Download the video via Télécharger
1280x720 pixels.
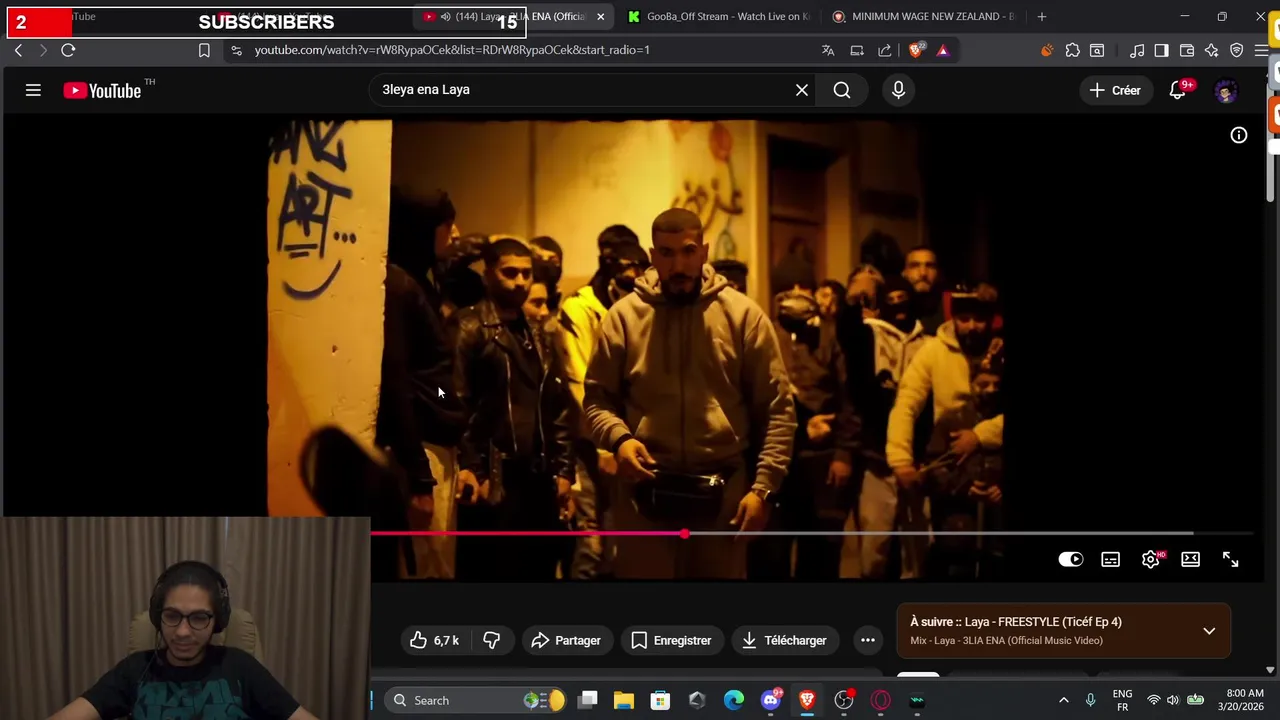click(784, 640)
